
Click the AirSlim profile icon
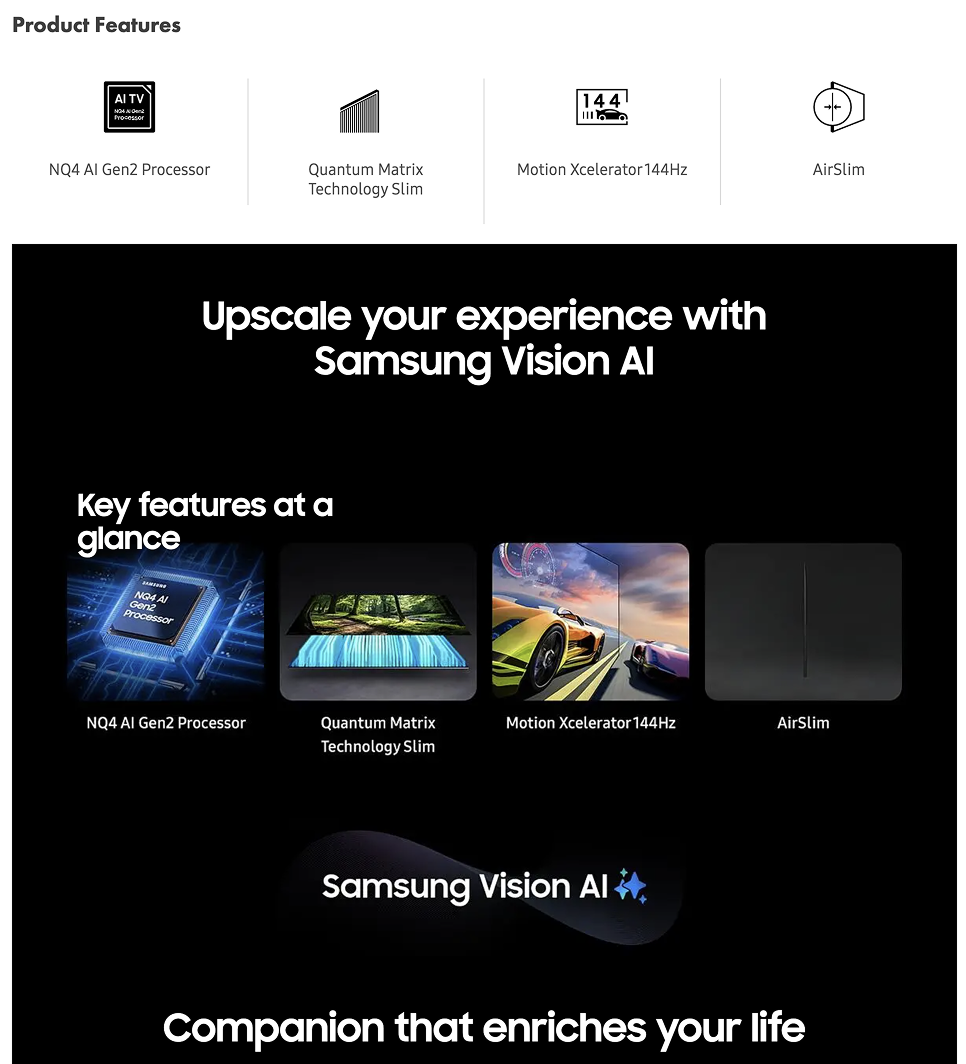pos(838,107)
